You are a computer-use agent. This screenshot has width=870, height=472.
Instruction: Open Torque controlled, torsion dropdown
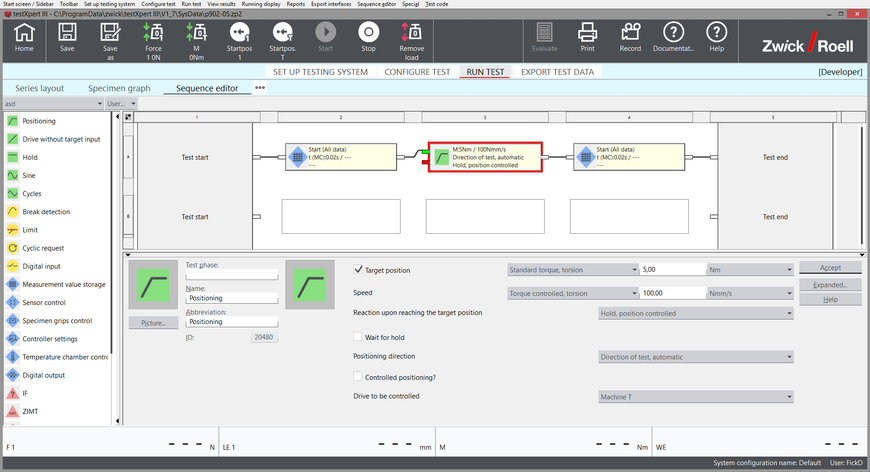pyautogui.click(x=573, y=293)
